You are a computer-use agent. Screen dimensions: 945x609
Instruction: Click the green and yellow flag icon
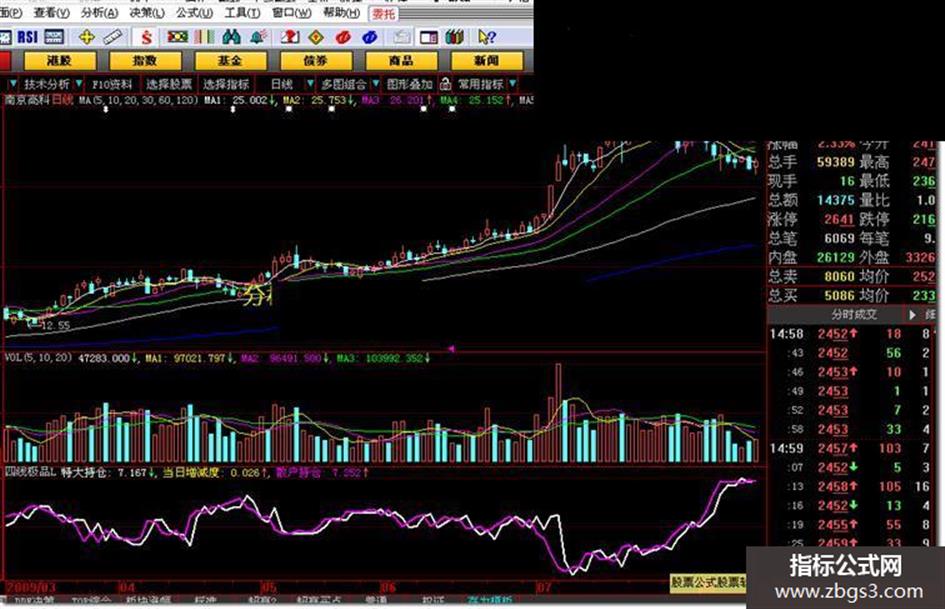point(177,37)
